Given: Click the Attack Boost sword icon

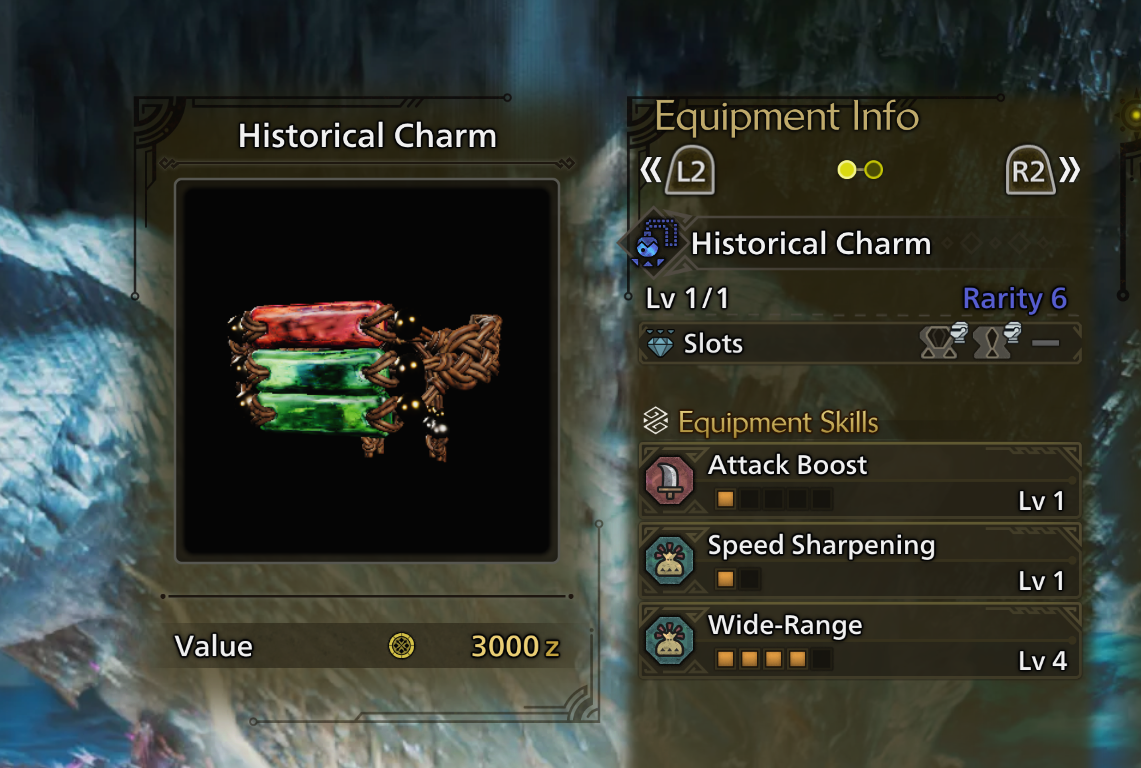Looking at the screenshot, I should 669,480.
